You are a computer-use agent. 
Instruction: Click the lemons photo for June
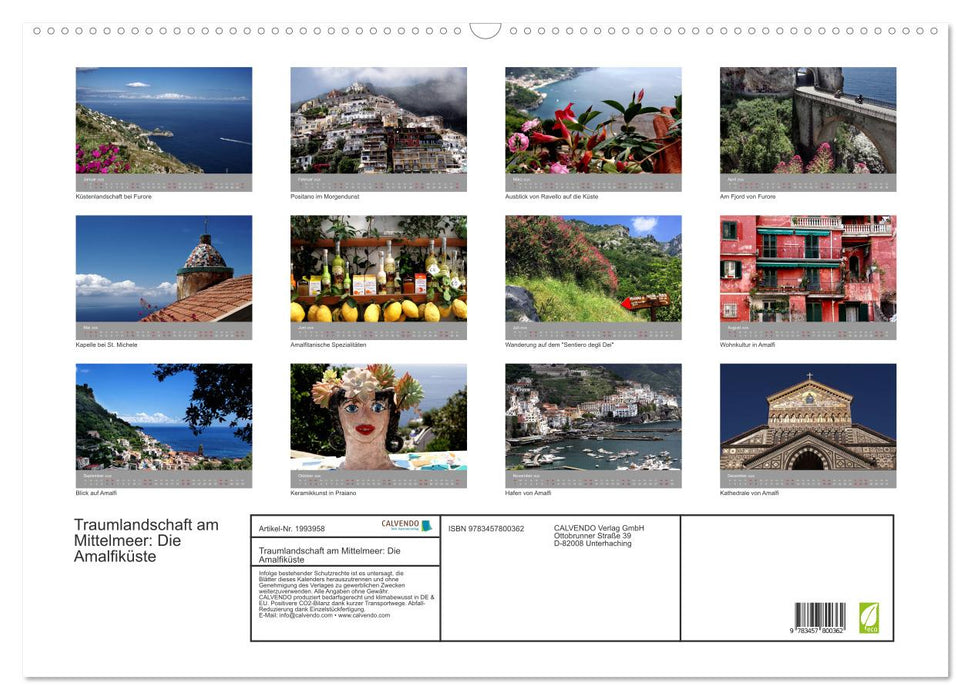(x=378, y=270)
